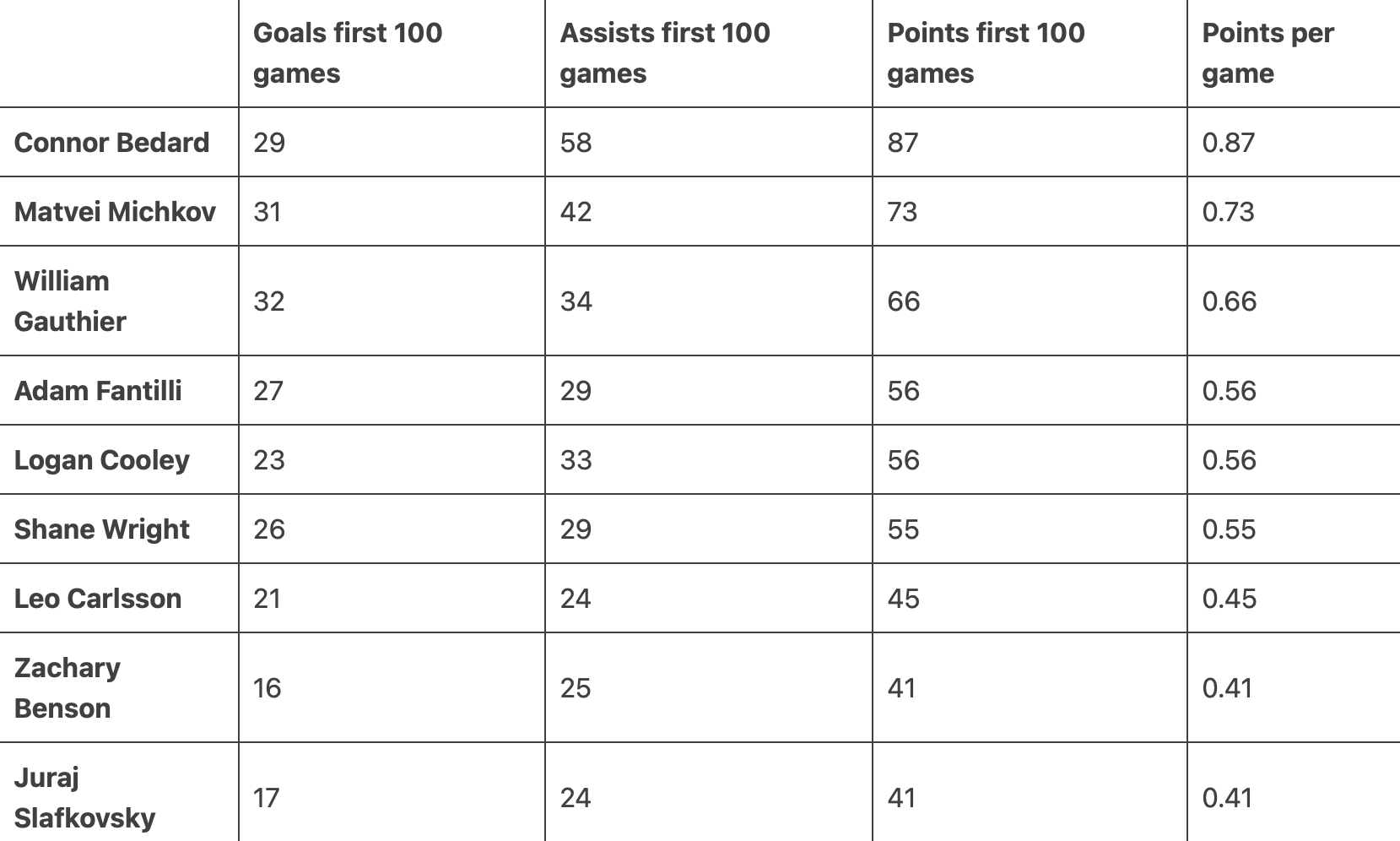Viewport: 1400px width, 841px height.
Task: Select Leo Carlsson's 45 points cell
Action: tap(903, 598)
